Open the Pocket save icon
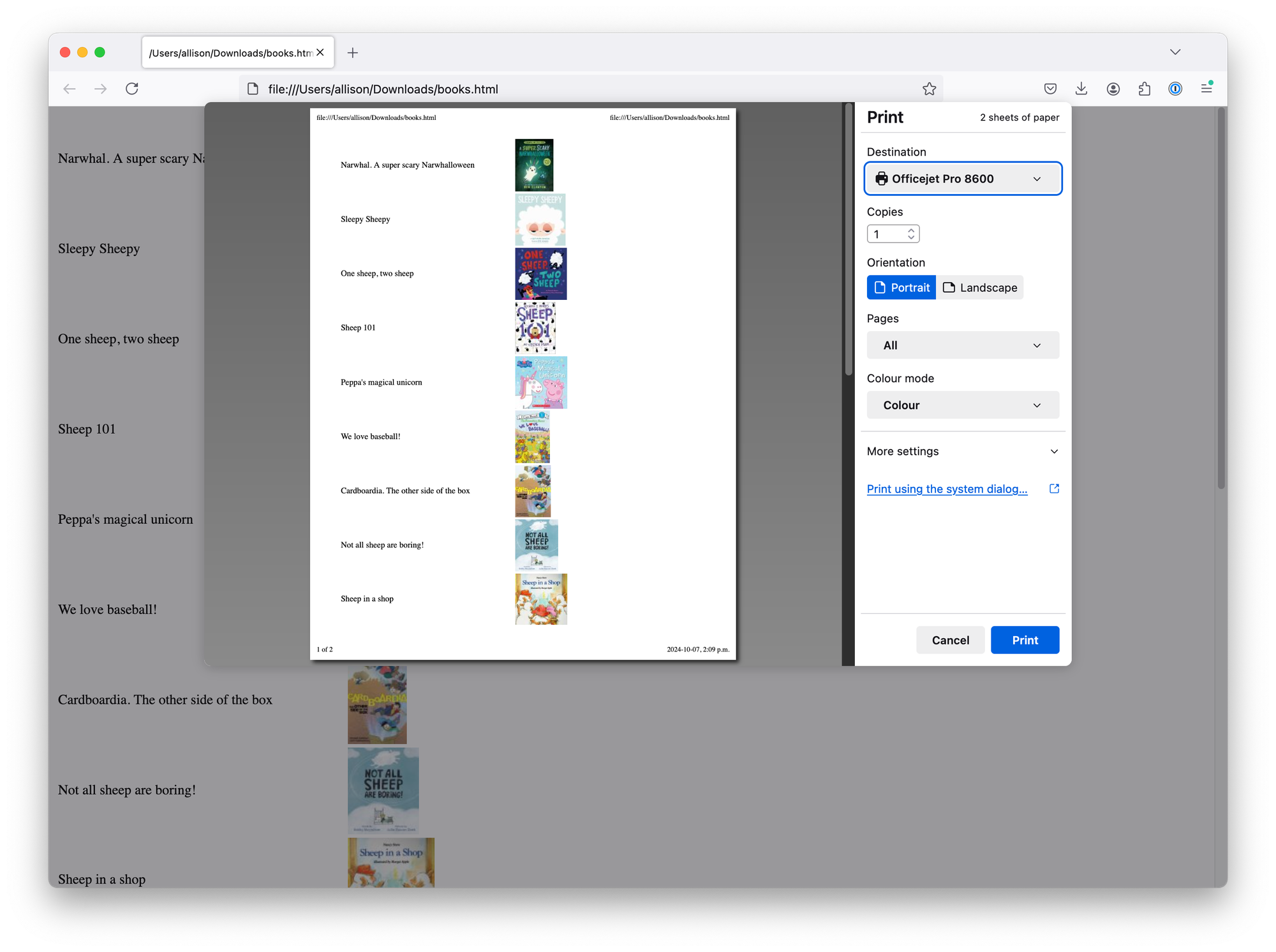 (1050, 89)
